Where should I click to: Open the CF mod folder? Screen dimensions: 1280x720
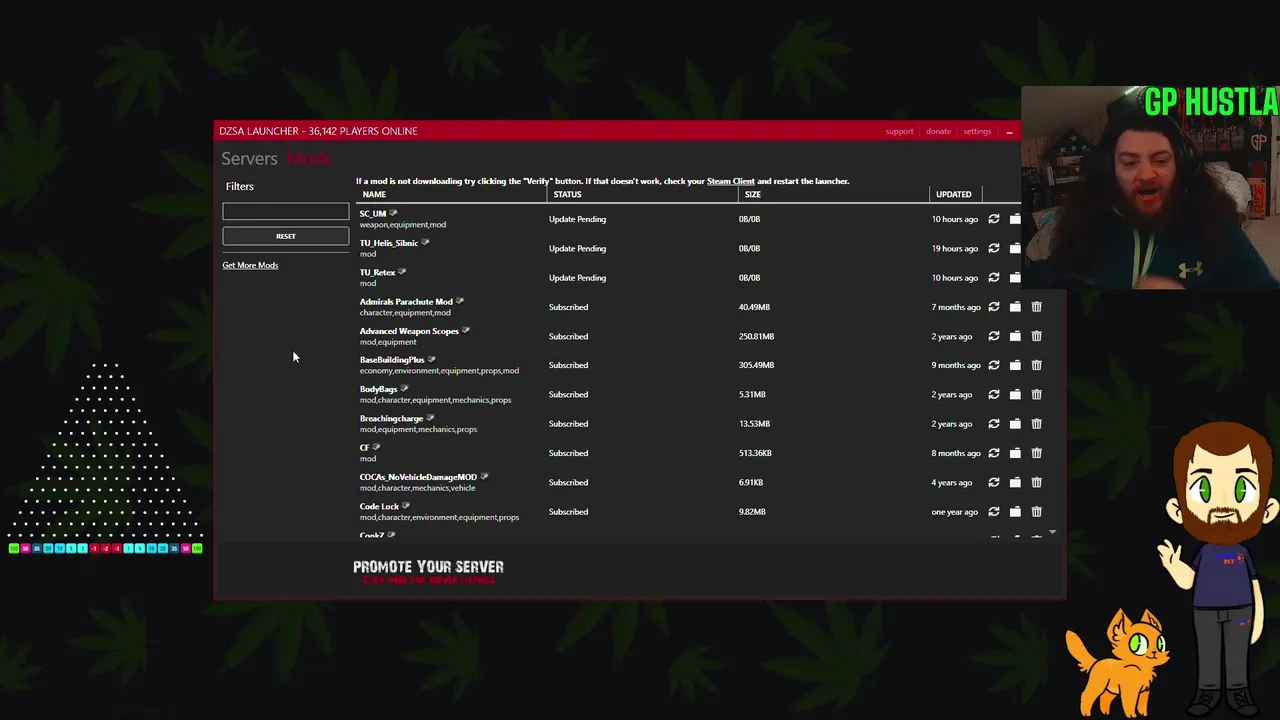(x=1015, y=453)
